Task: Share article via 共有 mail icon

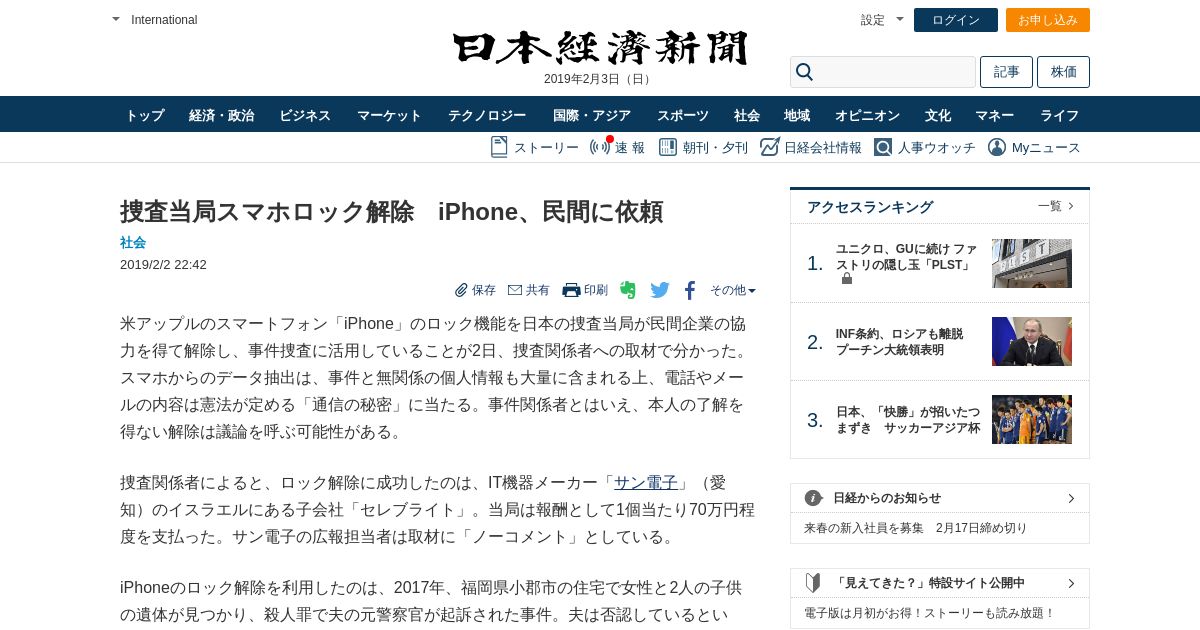Action: coord(515,290)
